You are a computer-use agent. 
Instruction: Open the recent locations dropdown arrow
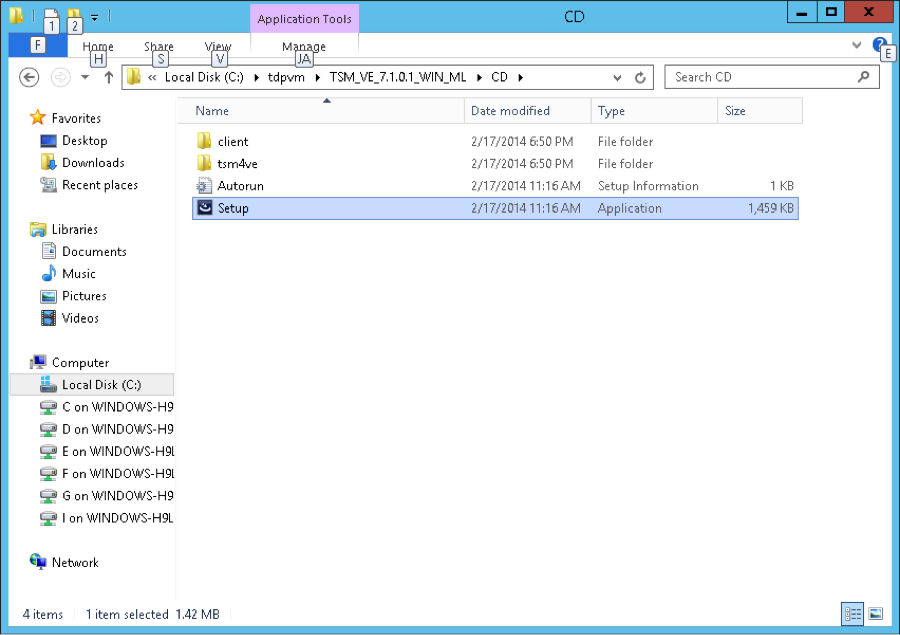[x=85, y=77]
